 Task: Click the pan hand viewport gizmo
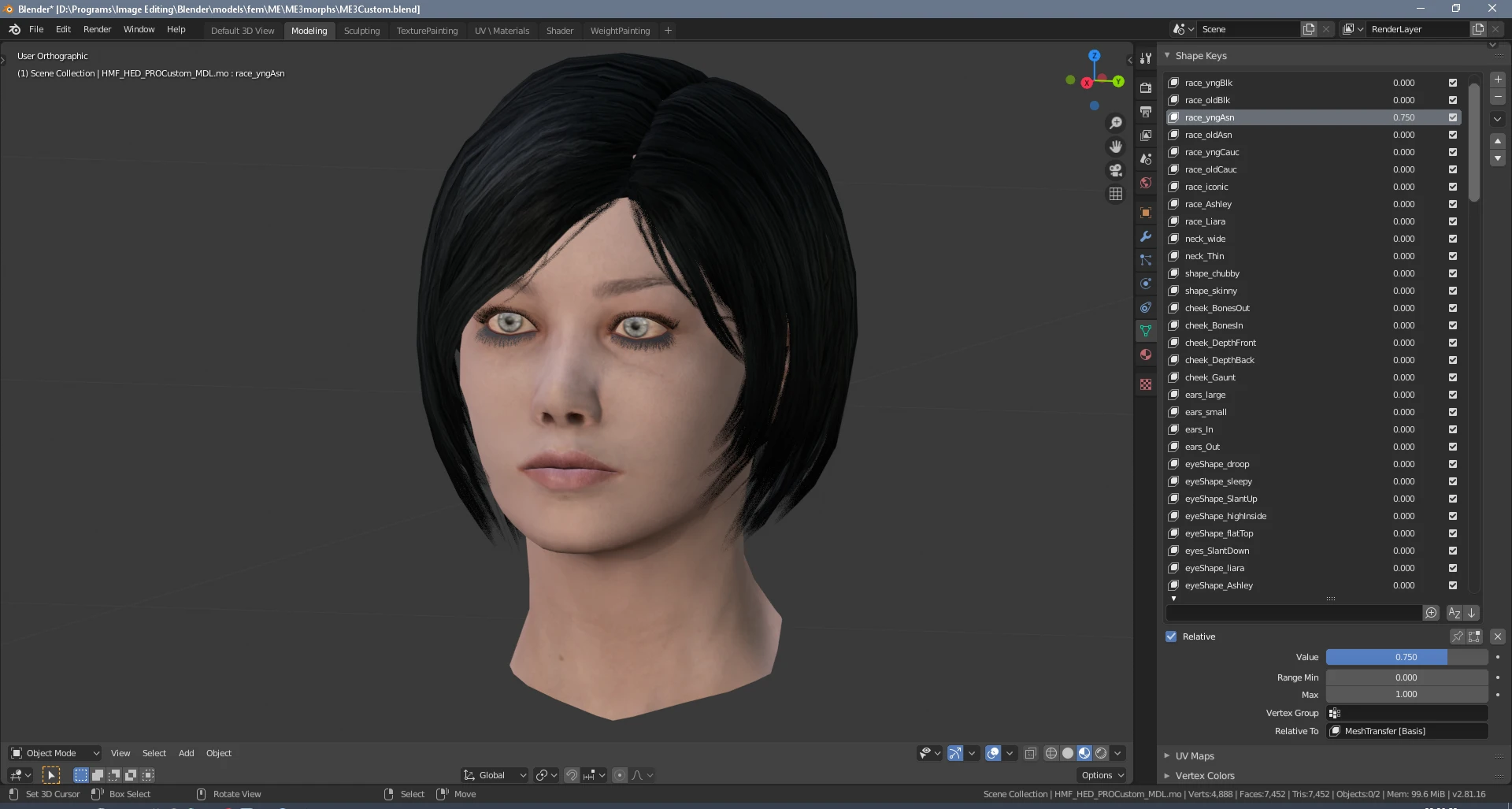click(x=1116, y=147)
